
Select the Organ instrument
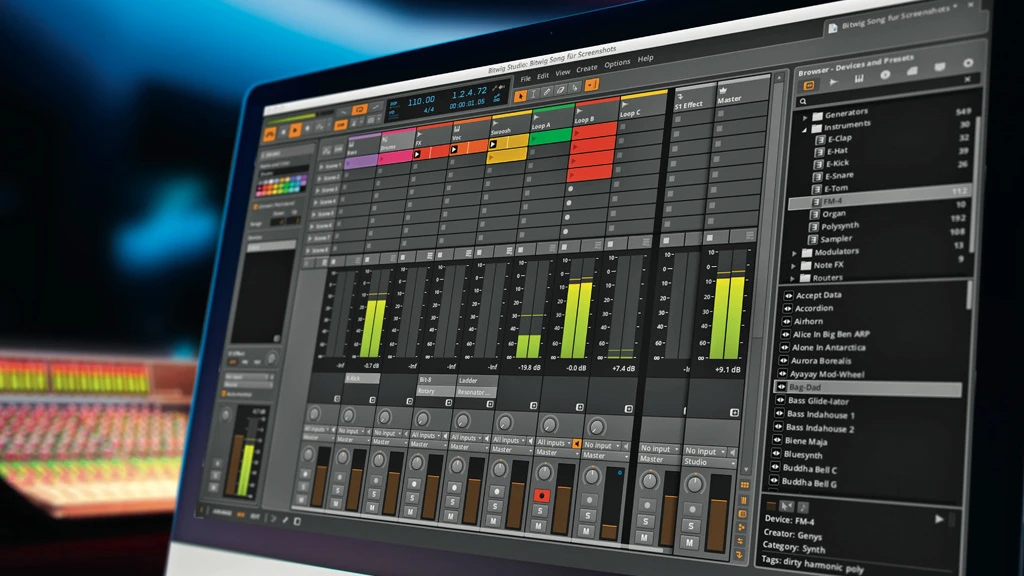pos(833,214)
